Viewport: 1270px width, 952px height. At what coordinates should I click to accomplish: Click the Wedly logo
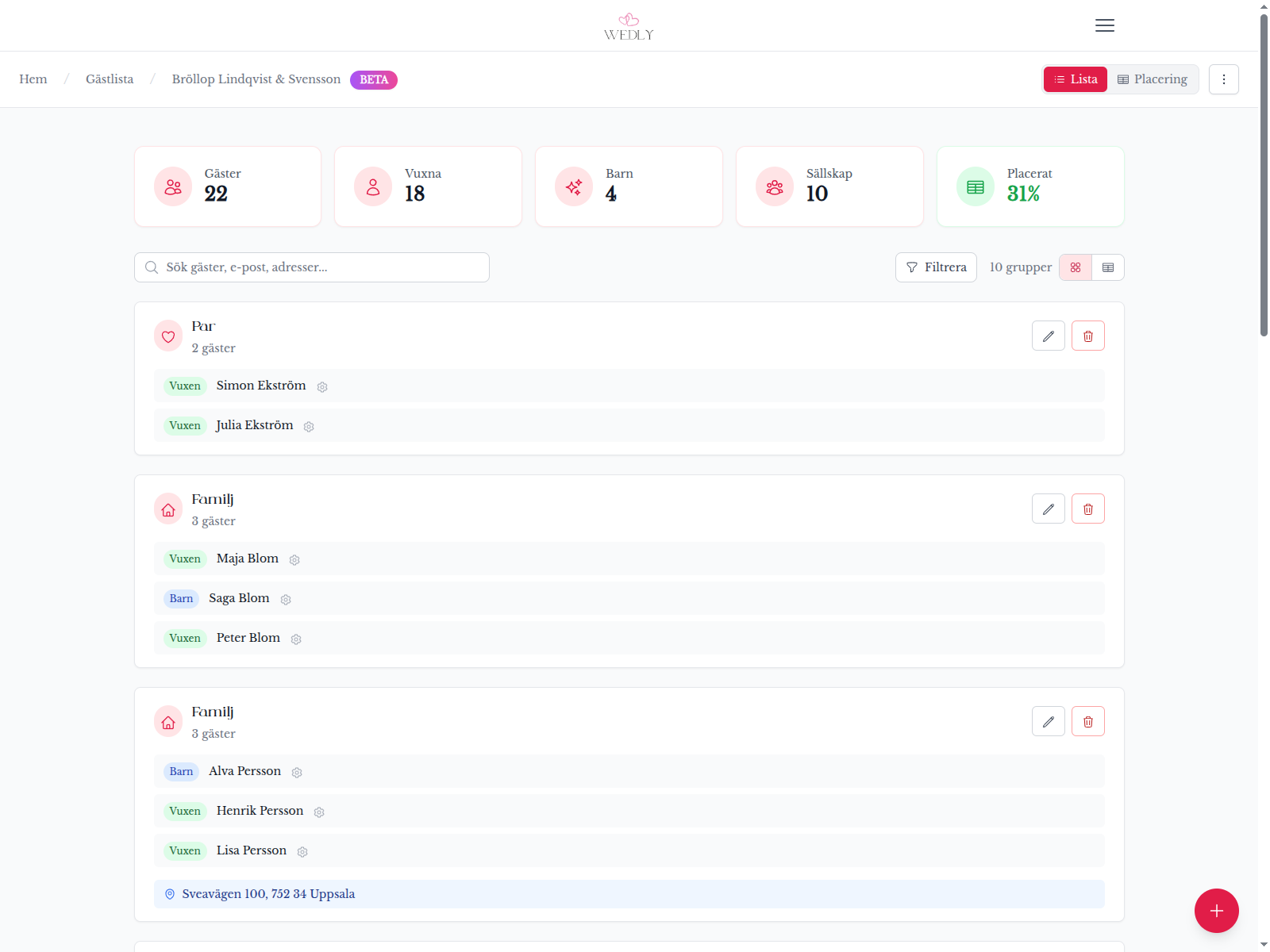(629, 26)
